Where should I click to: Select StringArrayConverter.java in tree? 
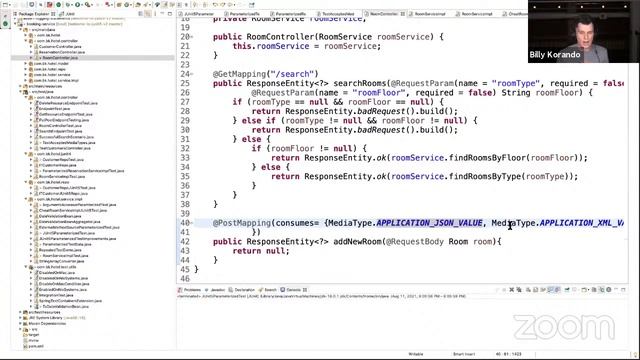61,261
